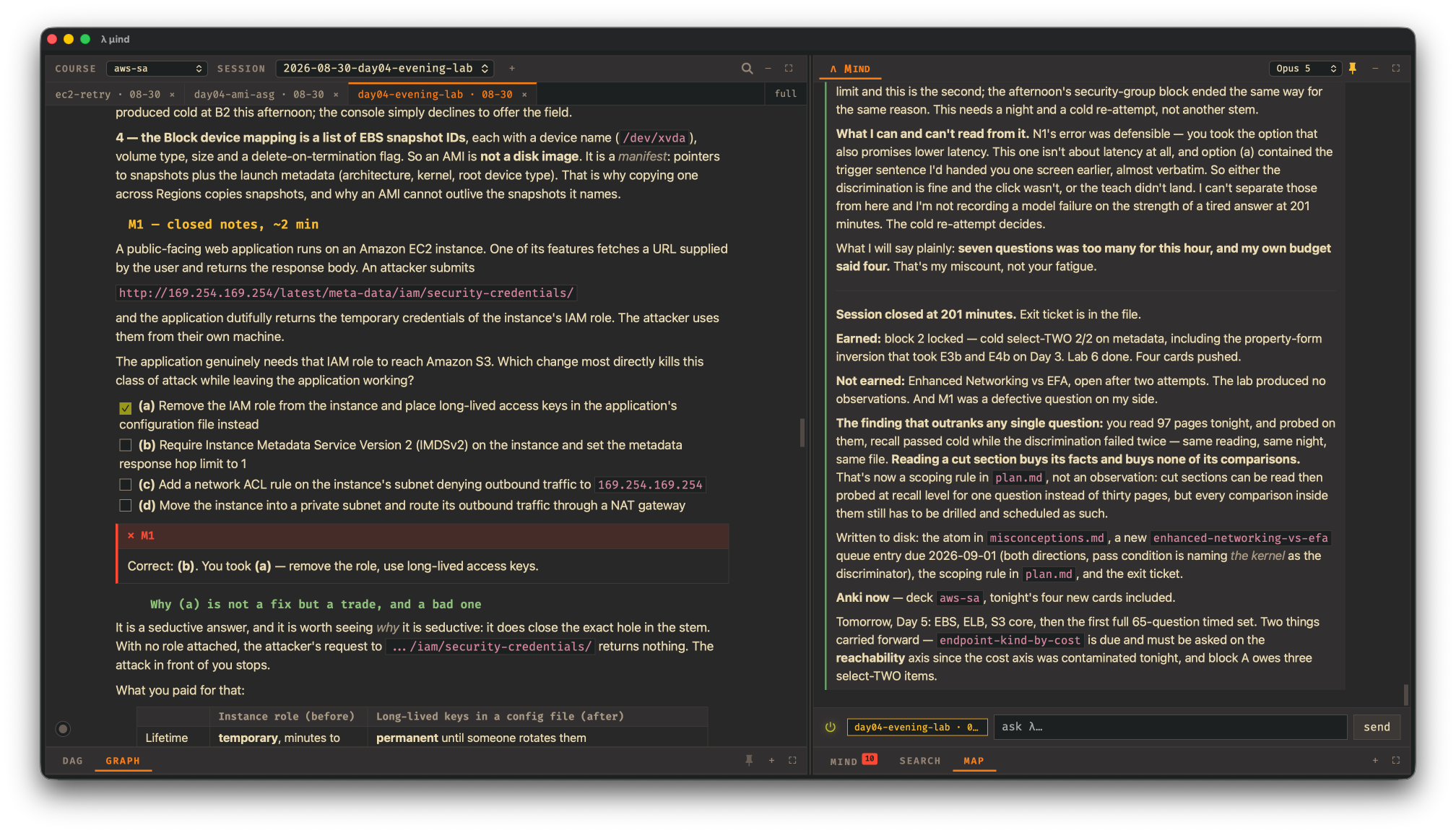
Task: Open the Opus 5 model dropdown
Action: pos(1306,68)
